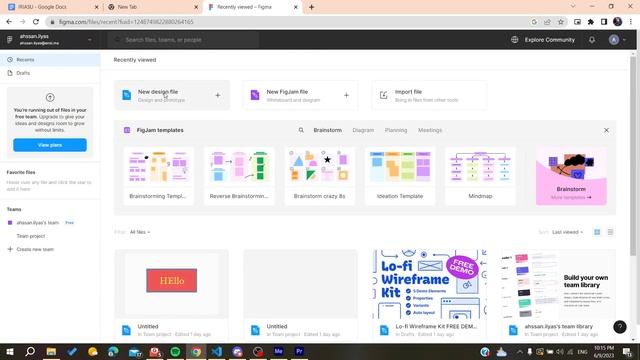This screenshot has height=360, width=640.
Task: Switch to grid view
Action: (597, 232)
